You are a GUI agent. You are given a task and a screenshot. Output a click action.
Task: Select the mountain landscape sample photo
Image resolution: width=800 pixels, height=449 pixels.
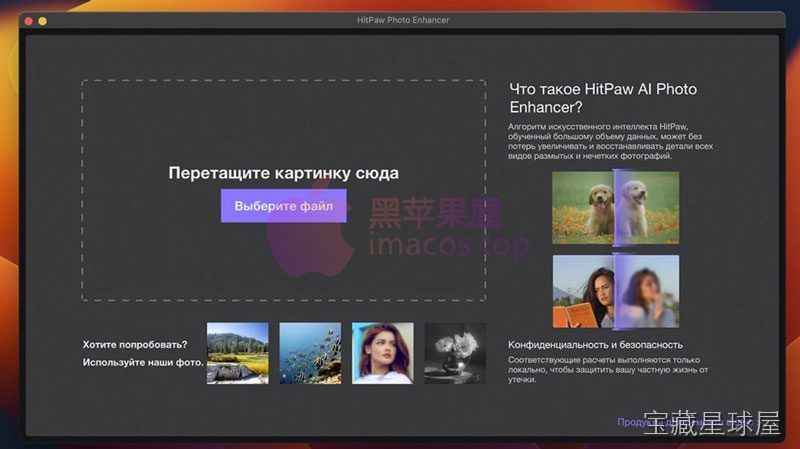tap(238, 353)
